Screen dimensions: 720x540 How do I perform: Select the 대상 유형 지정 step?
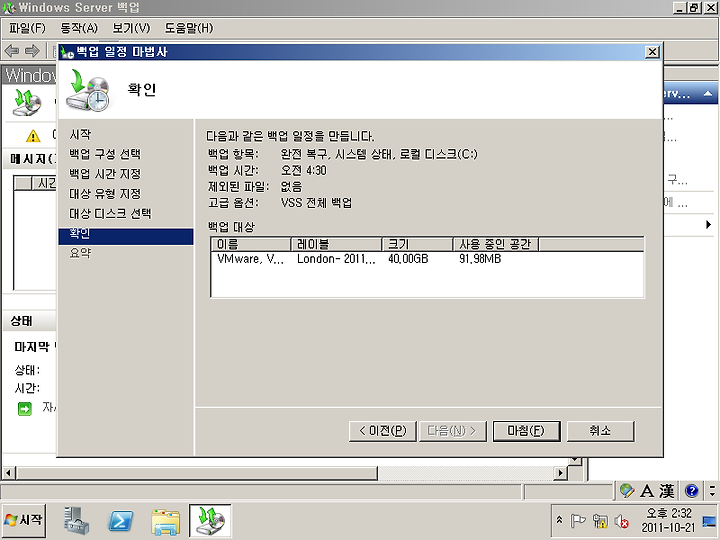click(x=105, y=194)
